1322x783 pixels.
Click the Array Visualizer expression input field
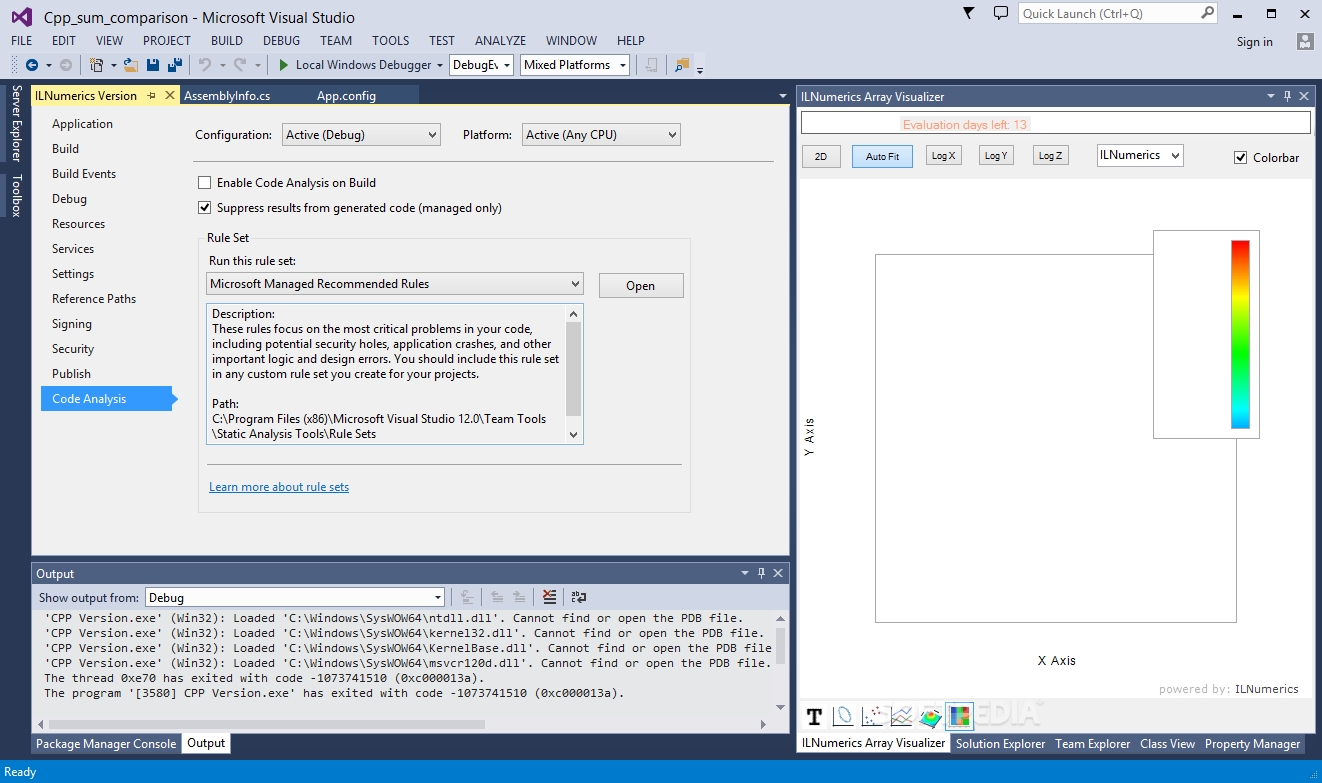1055,123
